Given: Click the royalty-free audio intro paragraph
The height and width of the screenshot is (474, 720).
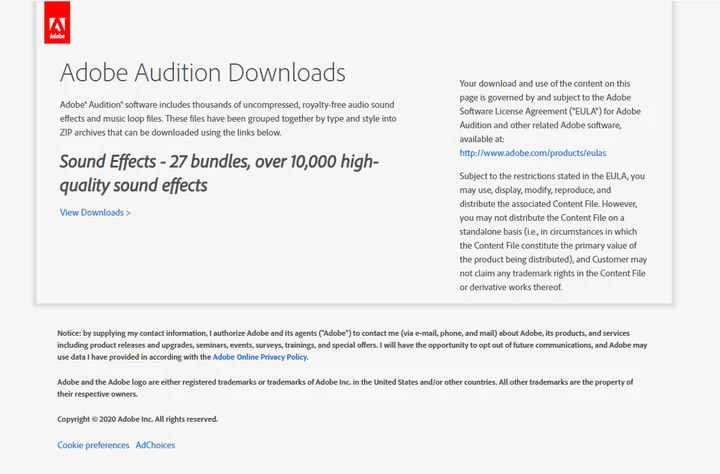Looking at the screenshot, I should coord(228,118).
